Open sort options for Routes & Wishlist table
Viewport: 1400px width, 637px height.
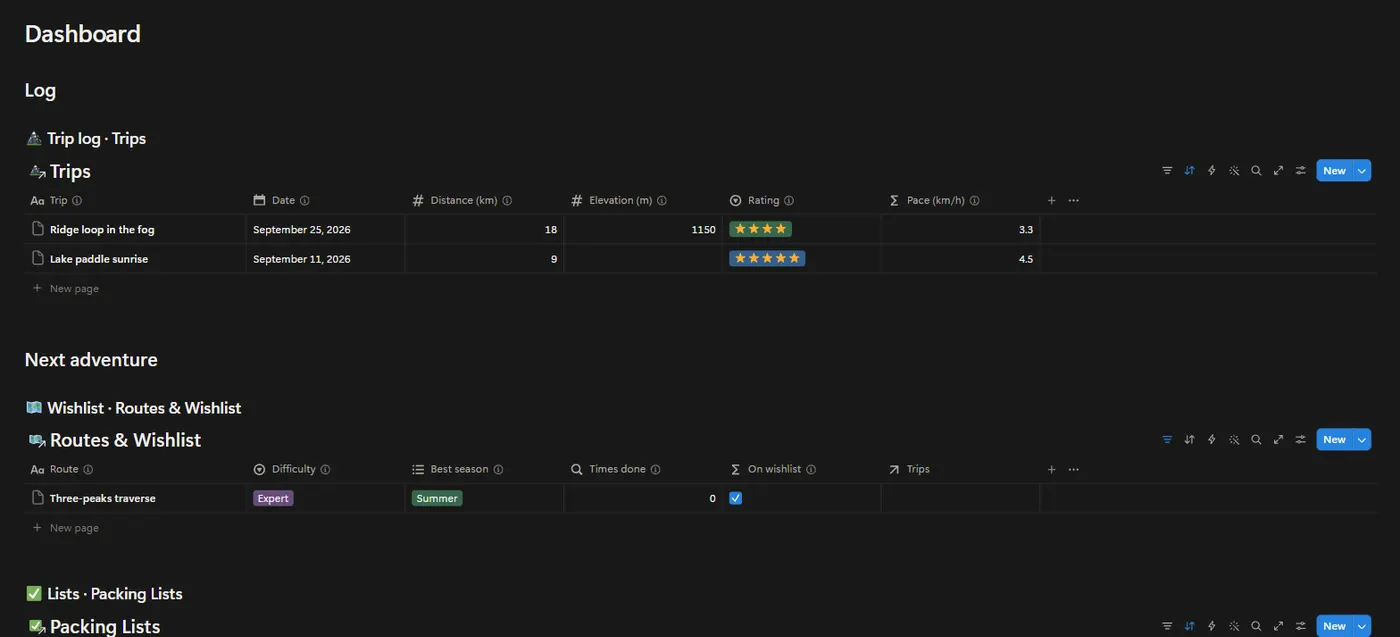[x=1189, y=440]
